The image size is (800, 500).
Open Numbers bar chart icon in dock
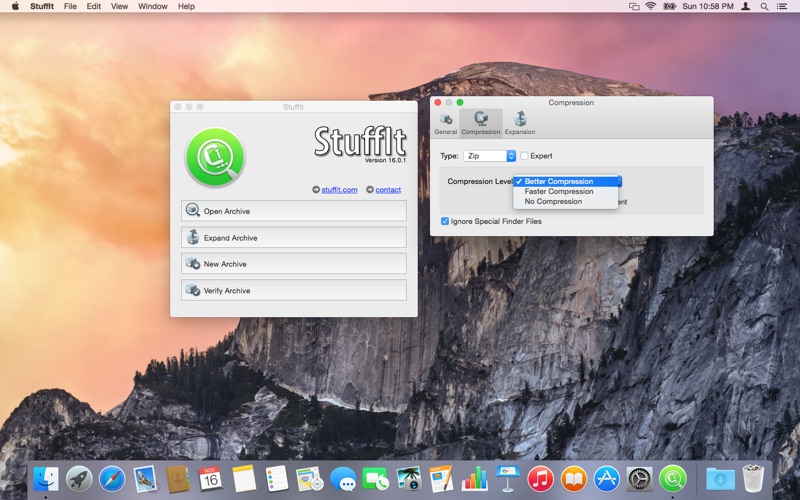[x=474, y=479]
